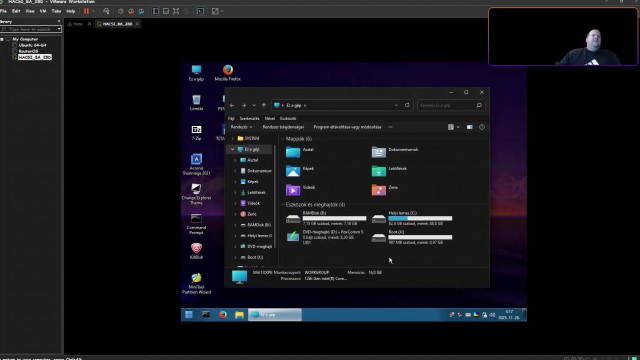Collapse the Ez a gép tree node
This screenshot has width=640, height=360.
(232, 149)
